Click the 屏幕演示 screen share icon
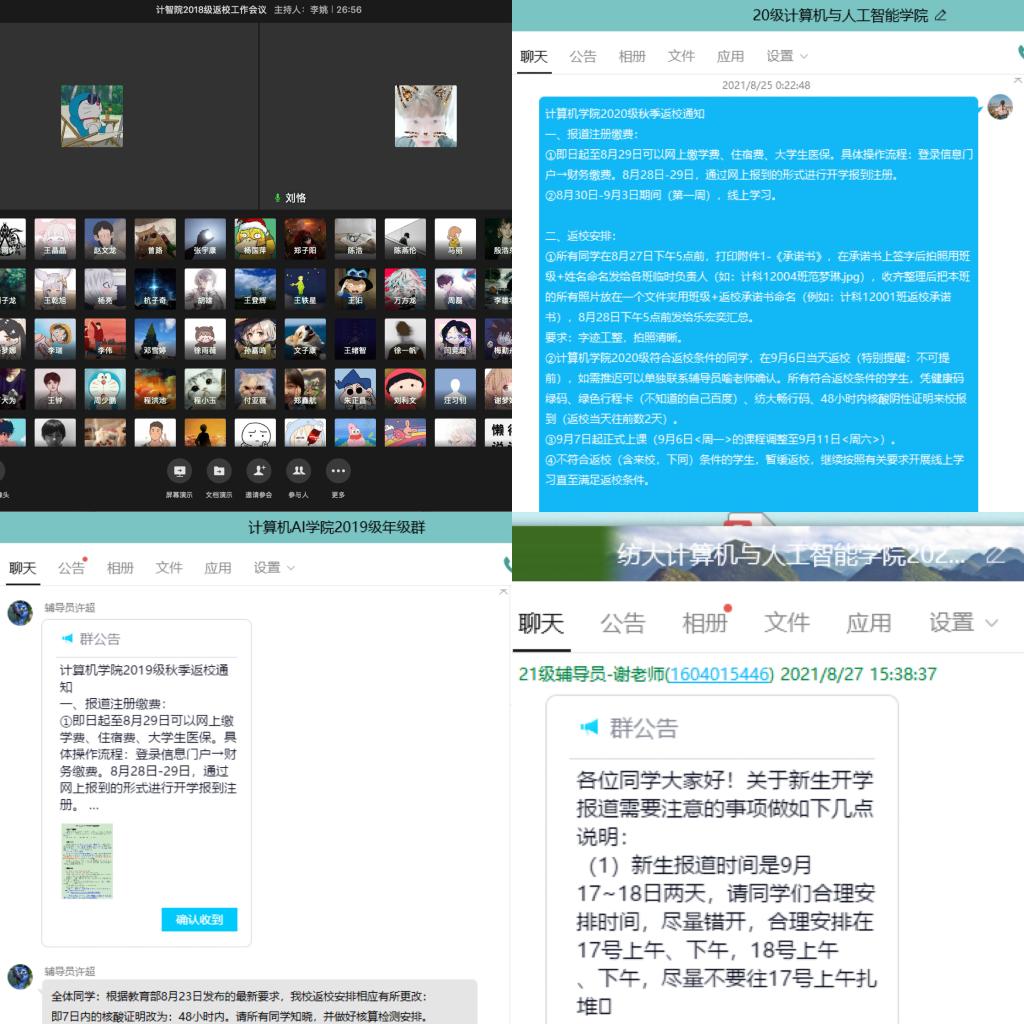The width and height of the screenshot is (1024, 1024). pos(180,471)
